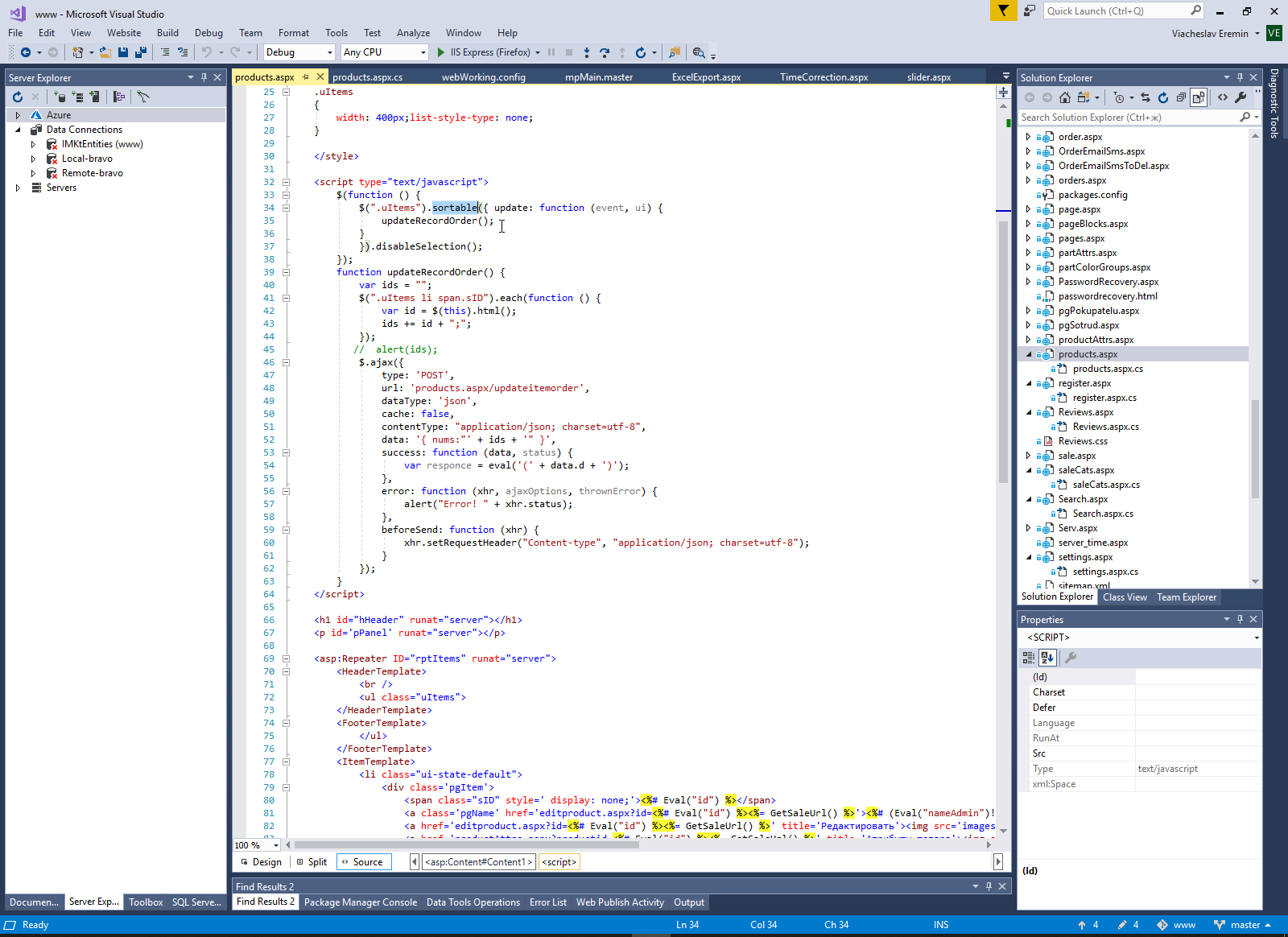Image resolution: width=1288 pixels, height=937 pixels.
Task: Toggle auto-hide pin on Server Explorer
Action: tap(204, 77)
